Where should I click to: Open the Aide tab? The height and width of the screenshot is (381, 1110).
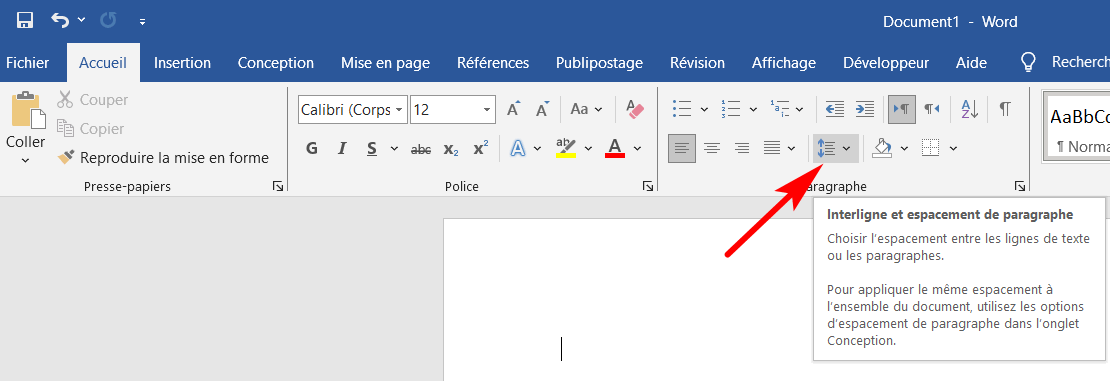[971, 63]
